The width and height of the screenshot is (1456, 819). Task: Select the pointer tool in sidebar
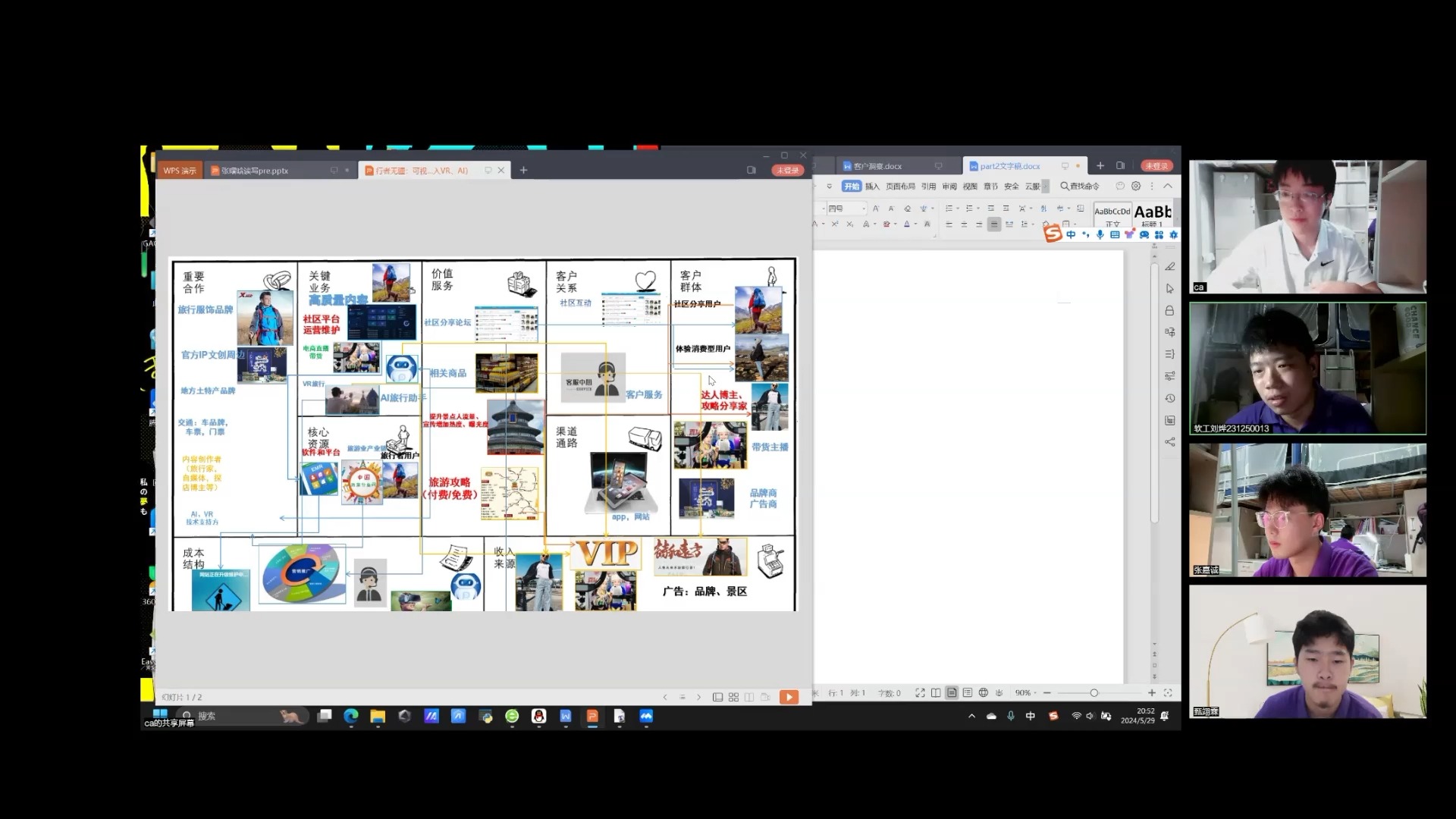(x=1170, y=289)
